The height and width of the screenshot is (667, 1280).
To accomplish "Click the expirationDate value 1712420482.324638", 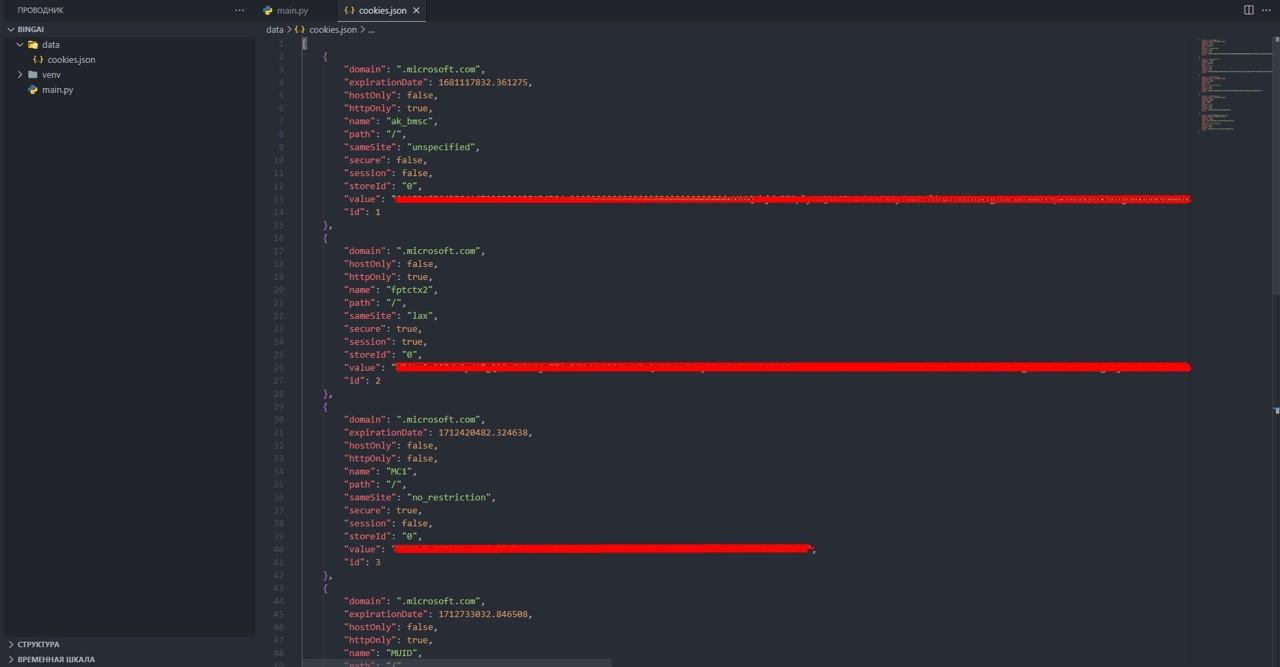I will click(x=485, y=433).
